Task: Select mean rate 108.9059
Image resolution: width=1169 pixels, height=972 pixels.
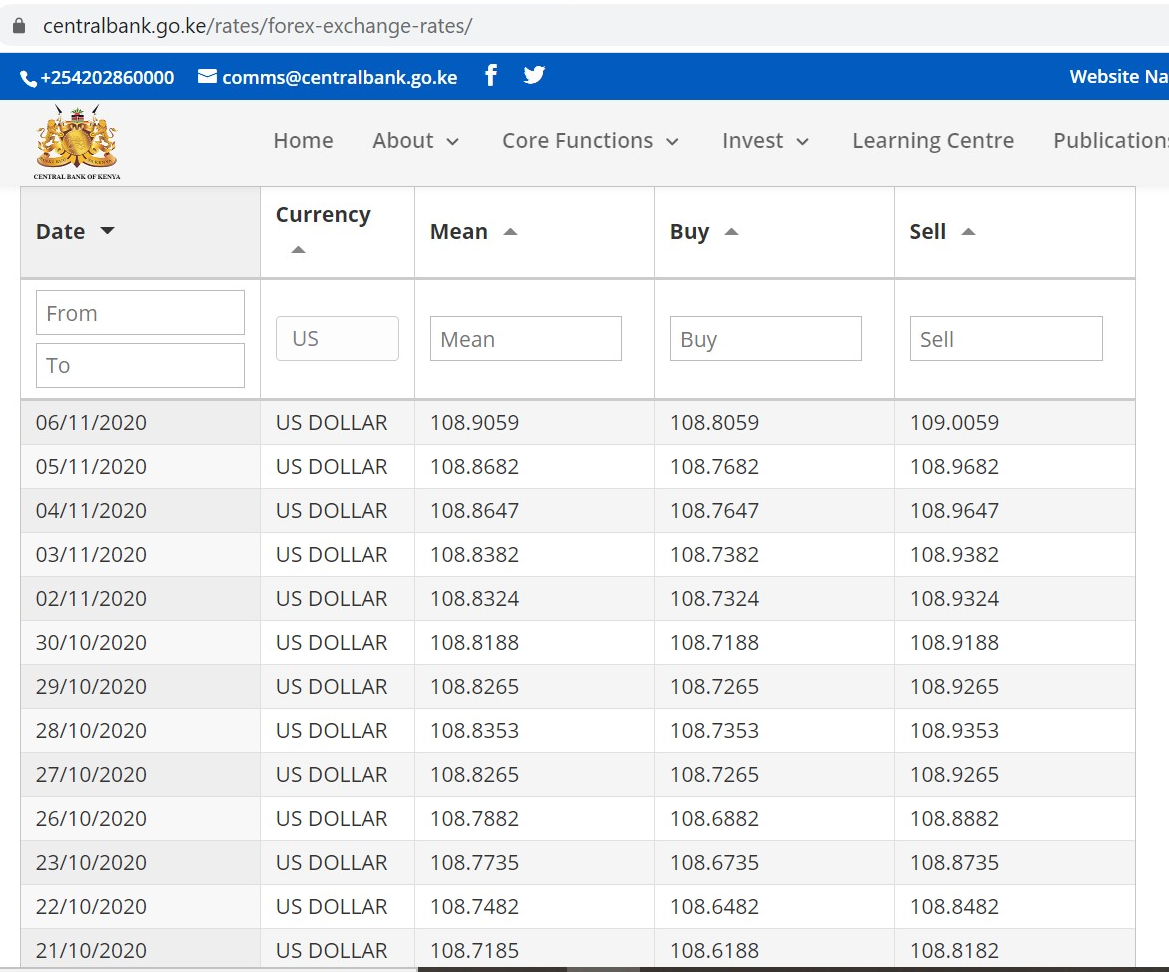Action: [x=474, y=423]
